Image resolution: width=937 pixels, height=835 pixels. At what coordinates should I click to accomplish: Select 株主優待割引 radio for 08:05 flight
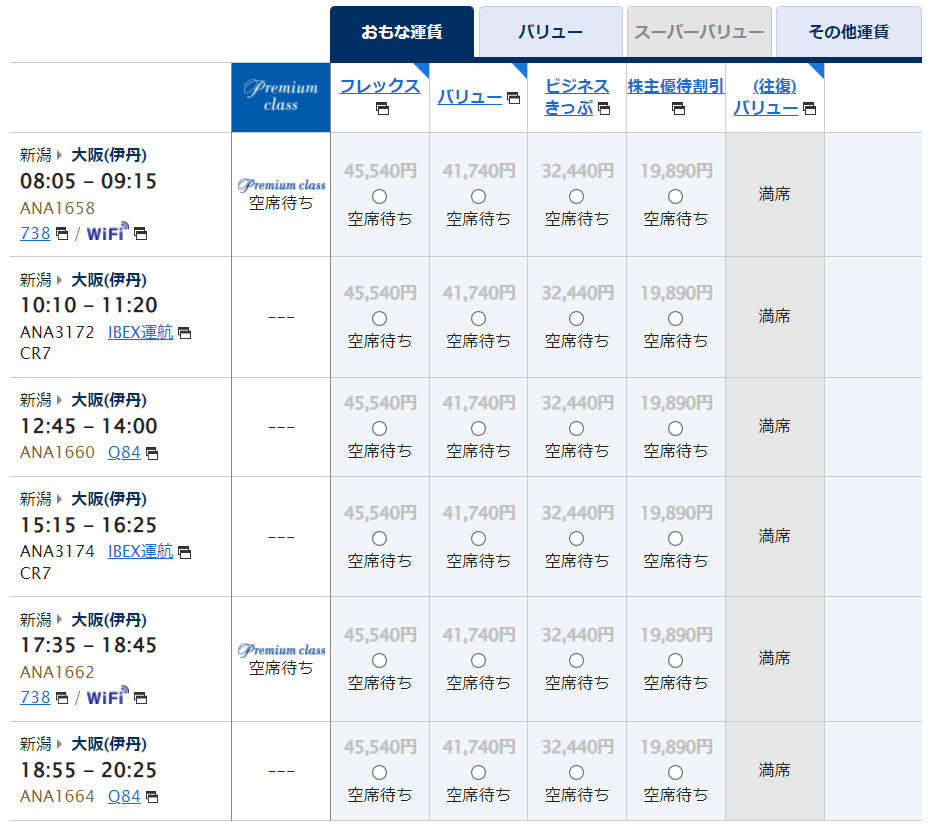[x=676, y=197]
